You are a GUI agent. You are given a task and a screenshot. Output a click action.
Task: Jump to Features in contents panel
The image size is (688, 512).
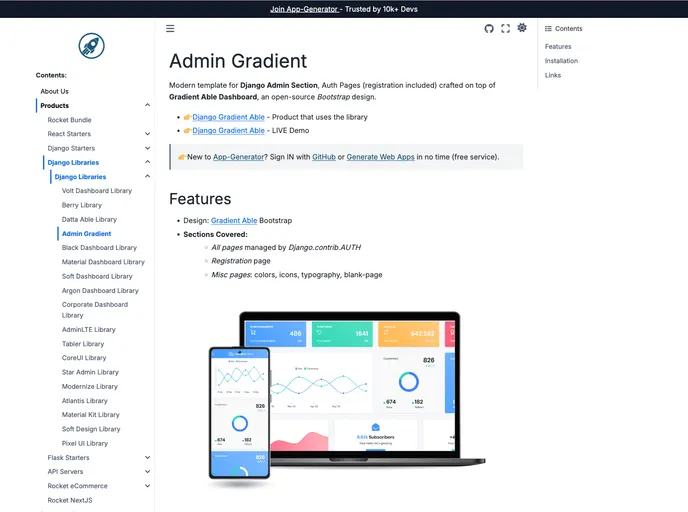pos(558,47)
